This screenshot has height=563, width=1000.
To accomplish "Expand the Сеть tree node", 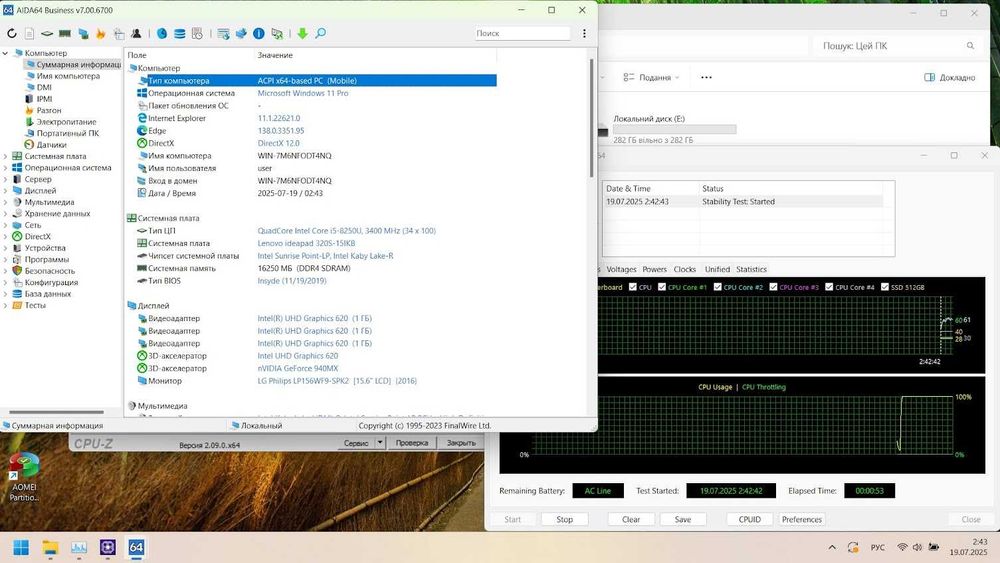I will pos(6,225).
